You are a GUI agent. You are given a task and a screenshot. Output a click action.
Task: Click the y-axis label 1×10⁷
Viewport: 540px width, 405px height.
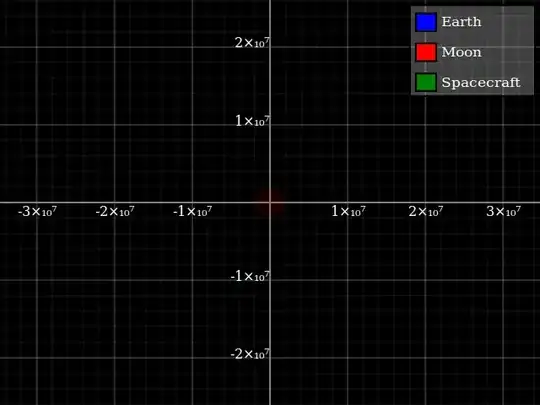252,121
